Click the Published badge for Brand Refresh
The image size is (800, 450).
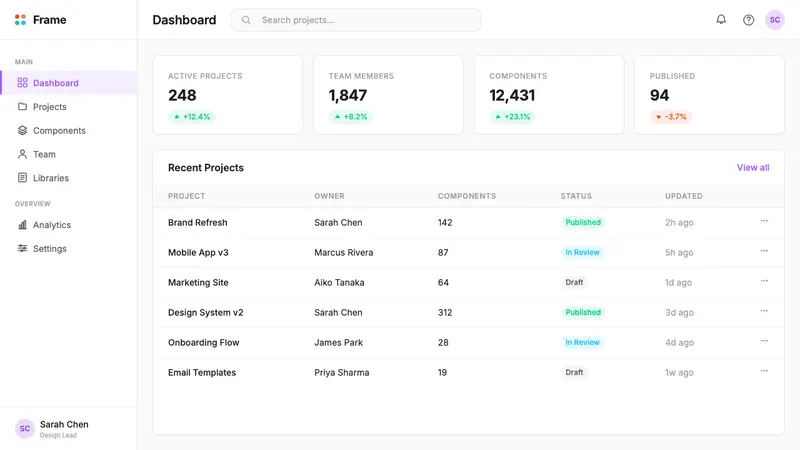click(x=583, y=222)
